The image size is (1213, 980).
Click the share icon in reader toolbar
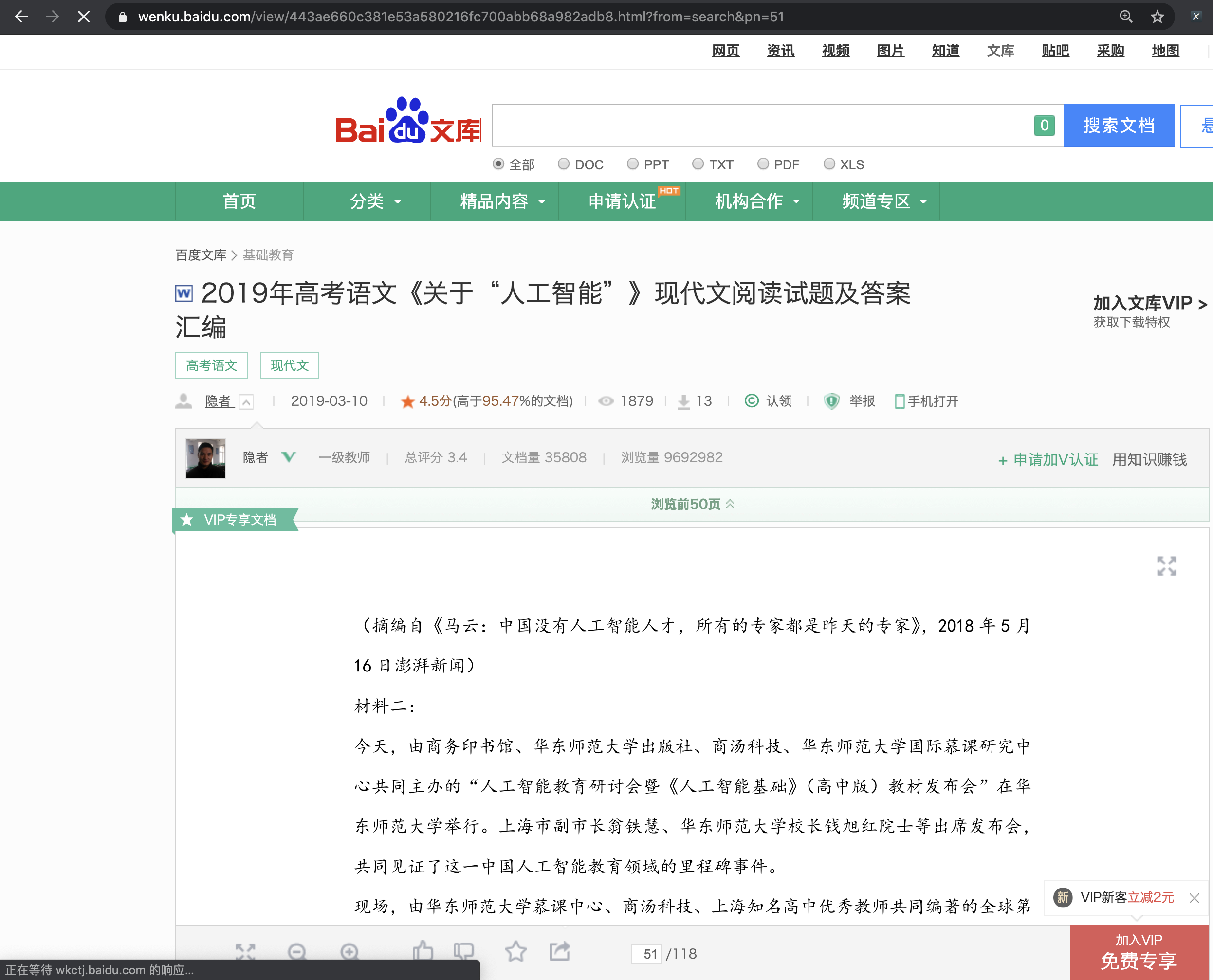(x=560, y=951)
